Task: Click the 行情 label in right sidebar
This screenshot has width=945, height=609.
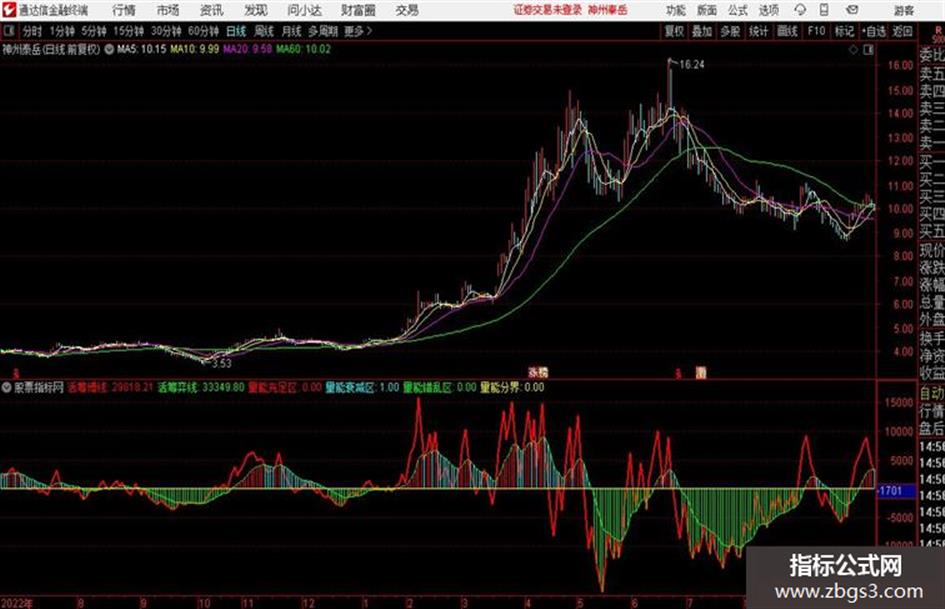Action: 932,411
